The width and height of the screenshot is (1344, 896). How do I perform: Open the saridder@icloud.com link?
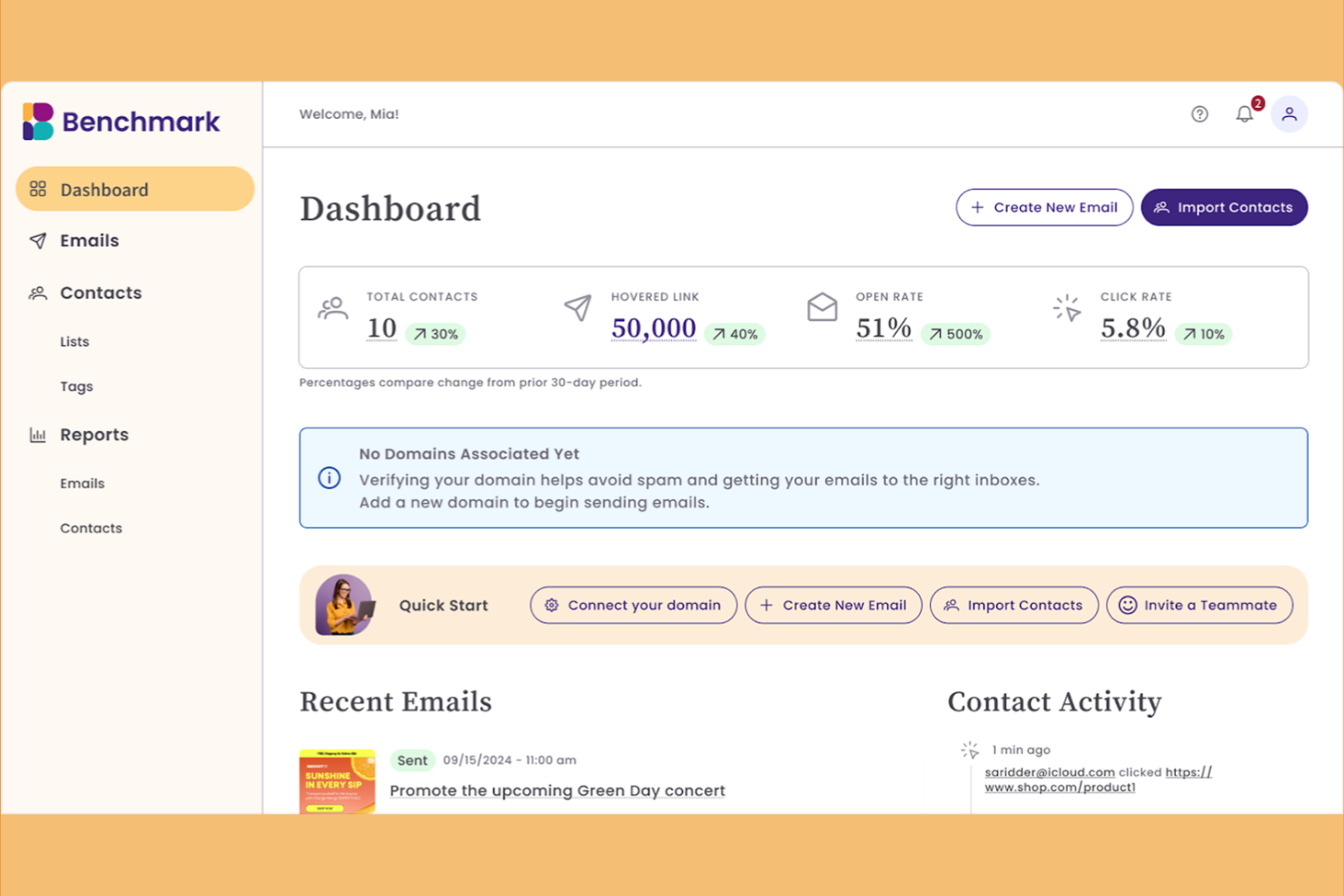[x=1050, y=772]
